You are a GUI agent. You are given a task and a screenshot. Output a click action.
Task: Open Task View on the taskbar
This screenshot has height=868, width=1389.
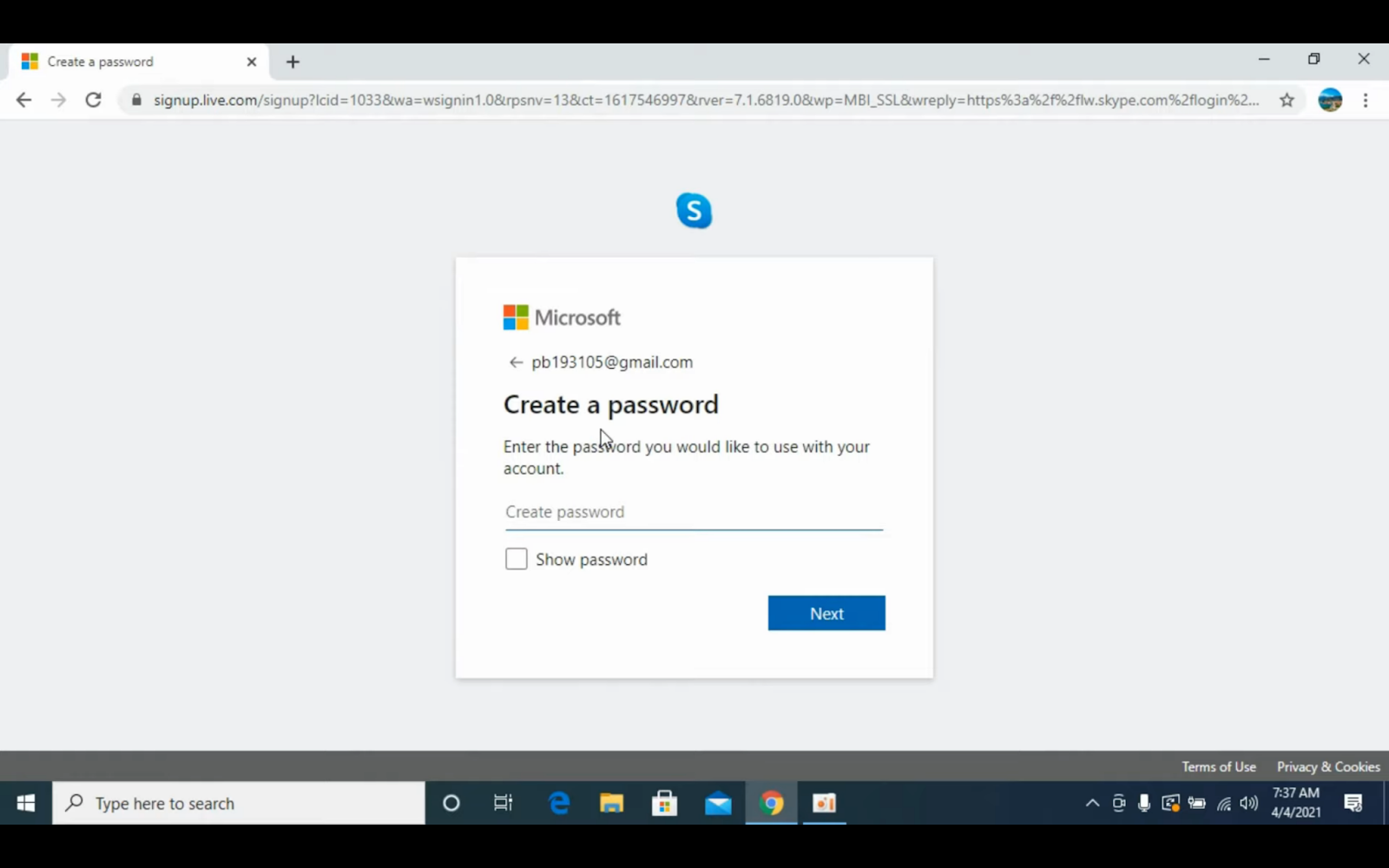[x=503, y=803]
